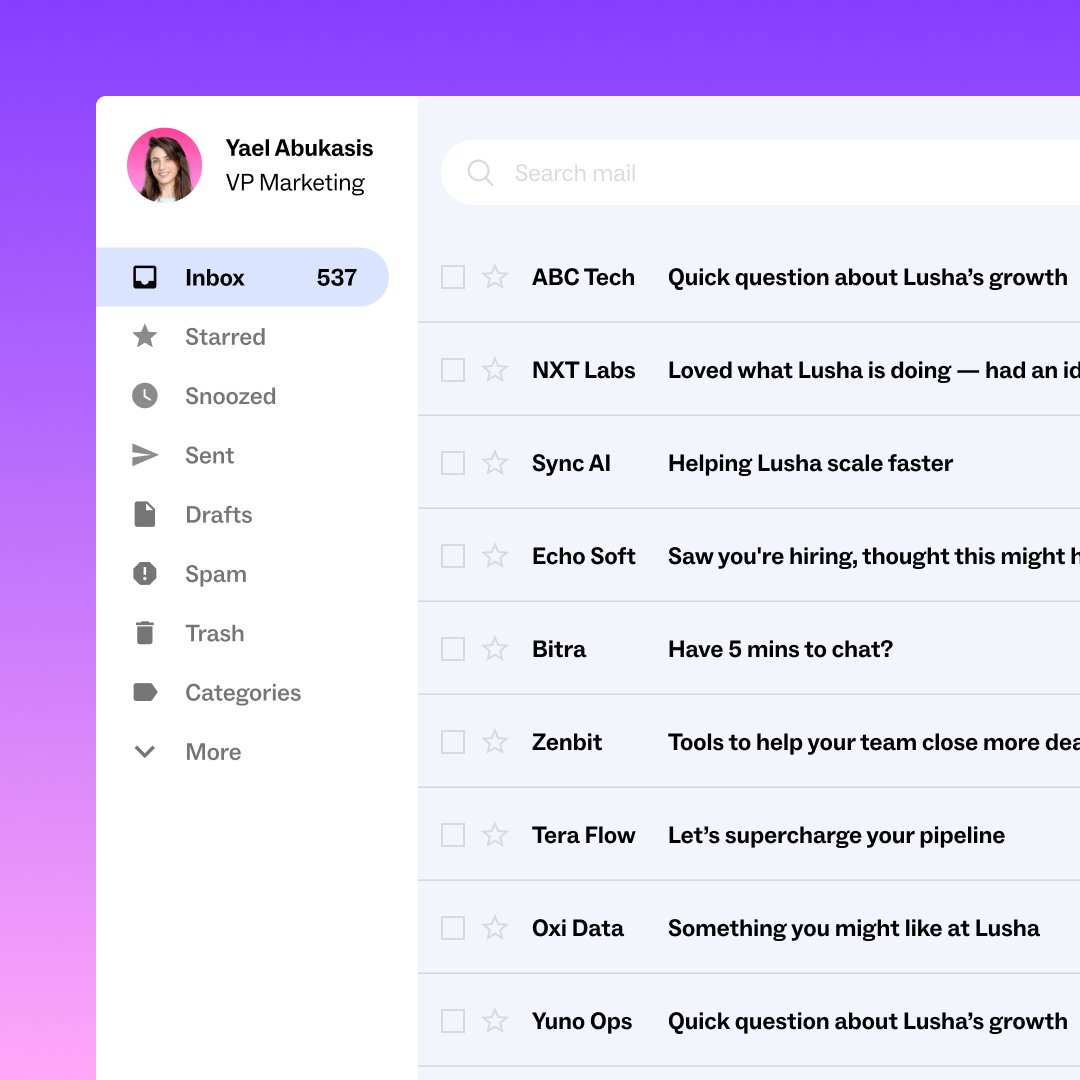Select the Bitra email checkbox
The height and width of the screenshot is (1080, 1080).
point(453,649)
